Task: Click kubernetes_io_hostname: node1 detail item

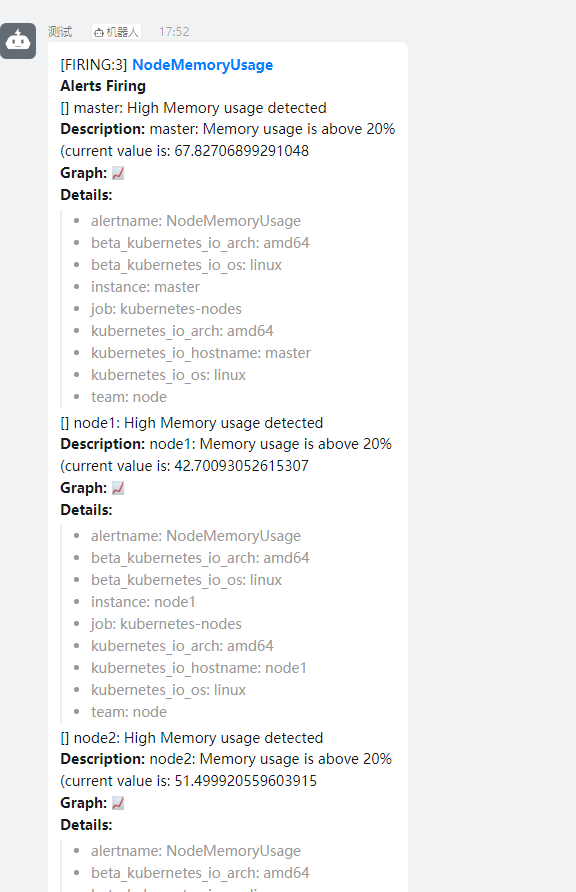Action: pos(199,668)
